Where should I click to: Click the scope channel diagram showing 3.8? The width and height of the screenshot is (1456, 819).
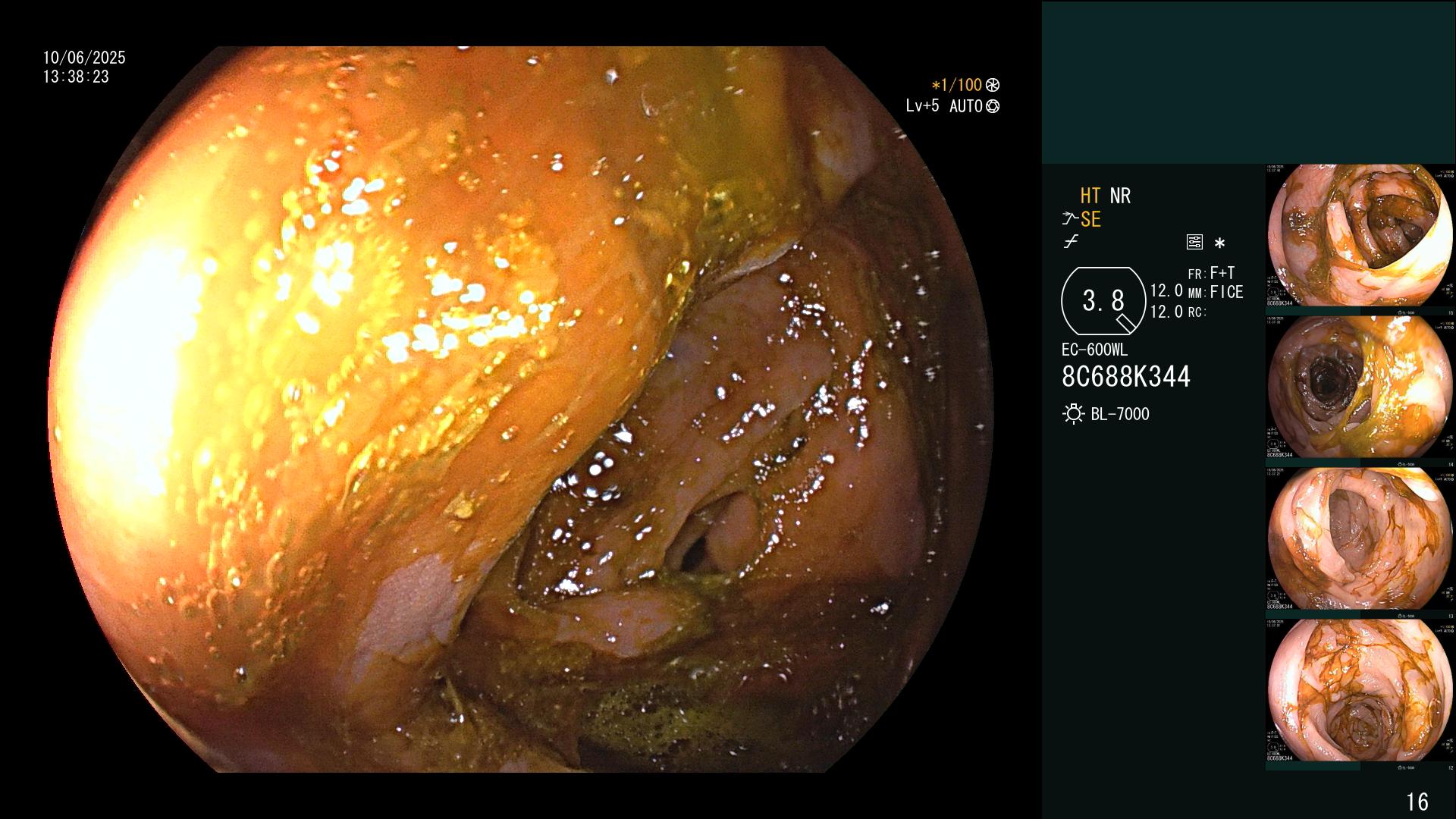pos(1103,301)
